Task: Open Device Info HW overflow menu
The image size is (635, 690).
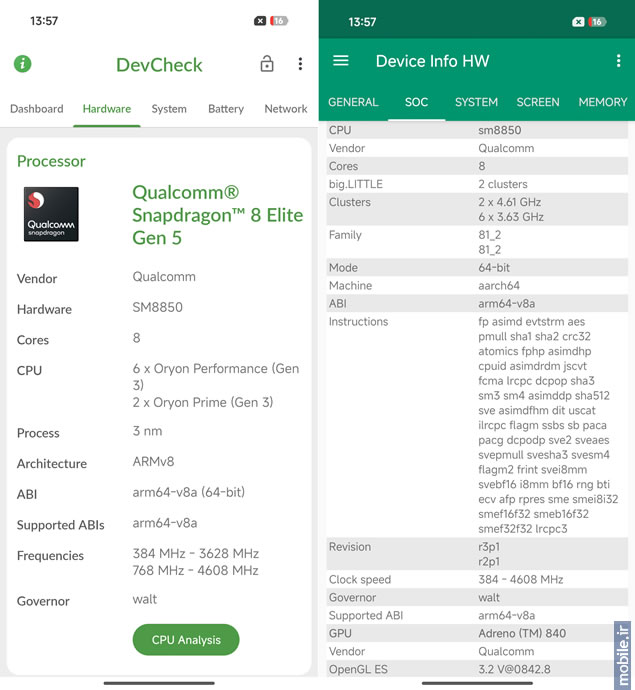Action: pos(618,61)
